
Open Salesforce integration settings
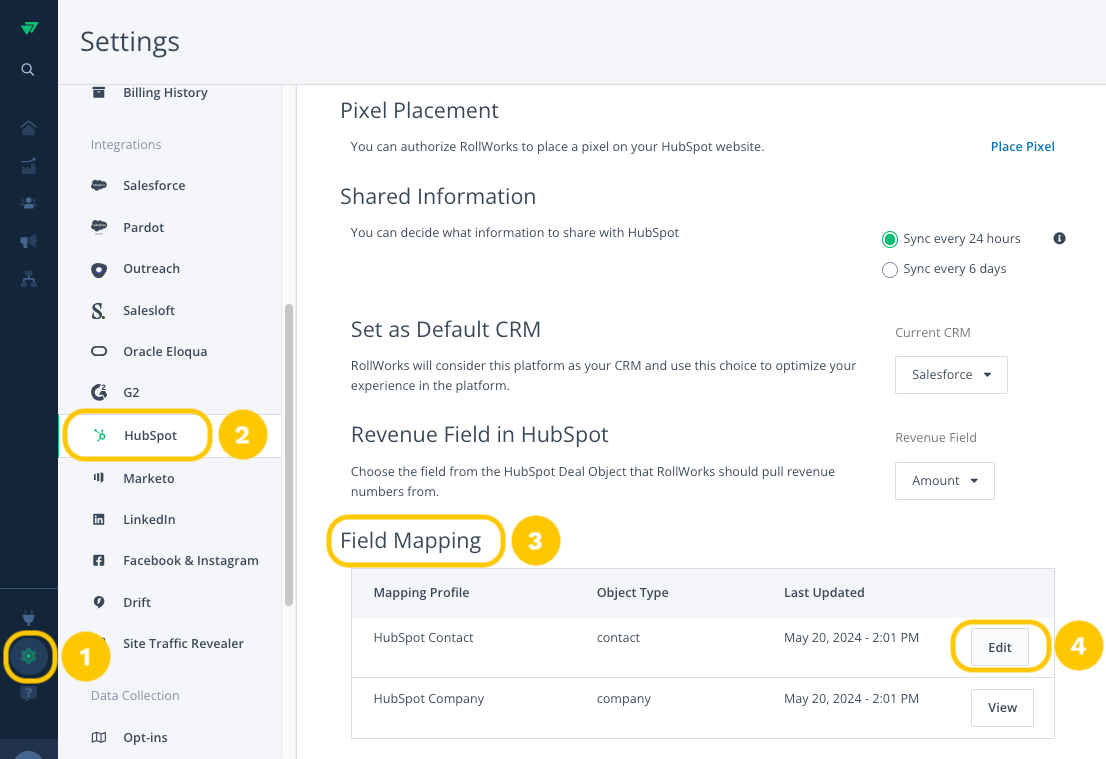[x=154, y=186]
